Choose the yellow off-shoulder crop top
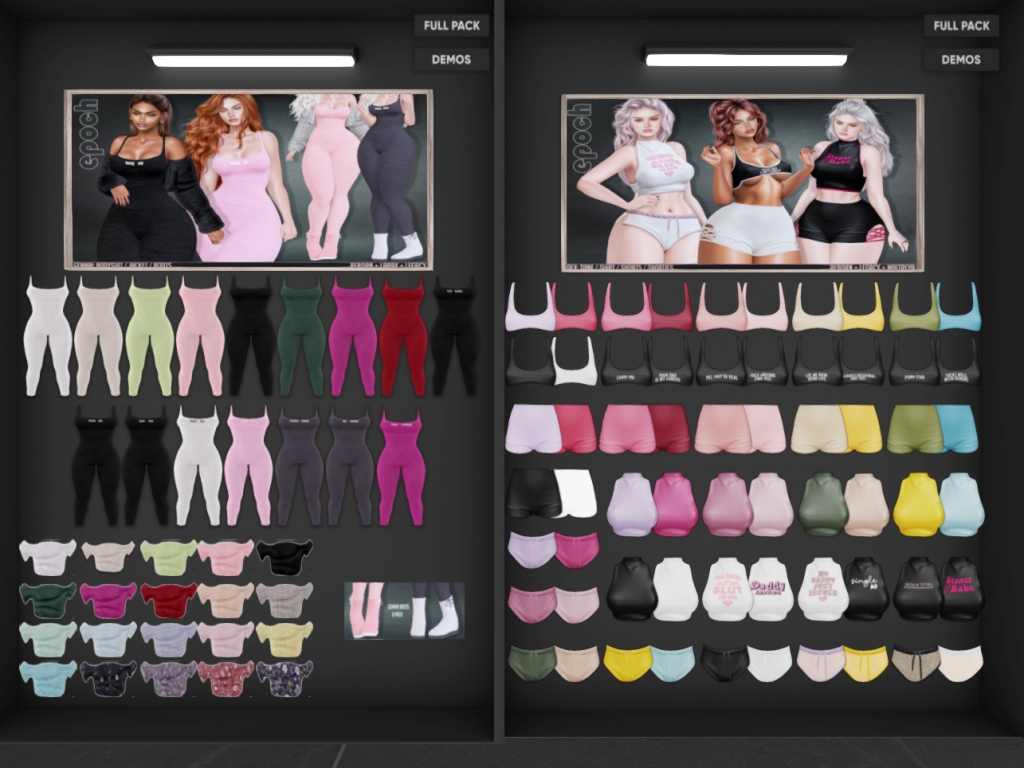 [284, 637]
